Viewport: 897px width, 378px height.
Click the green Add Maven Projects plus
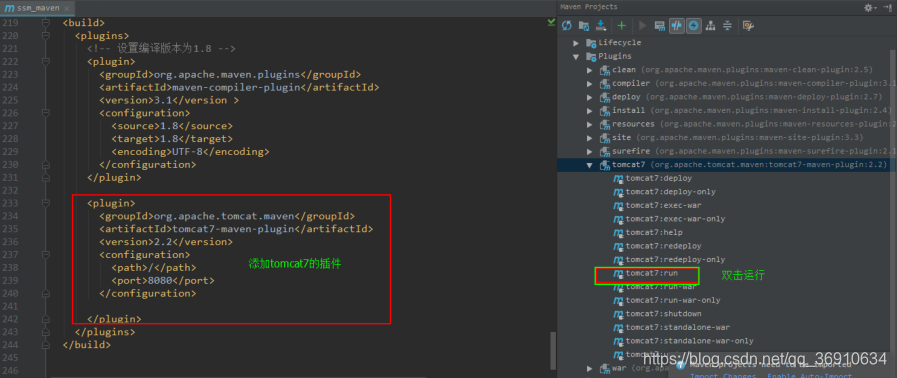pyautogui.click(x=622, y=25)
